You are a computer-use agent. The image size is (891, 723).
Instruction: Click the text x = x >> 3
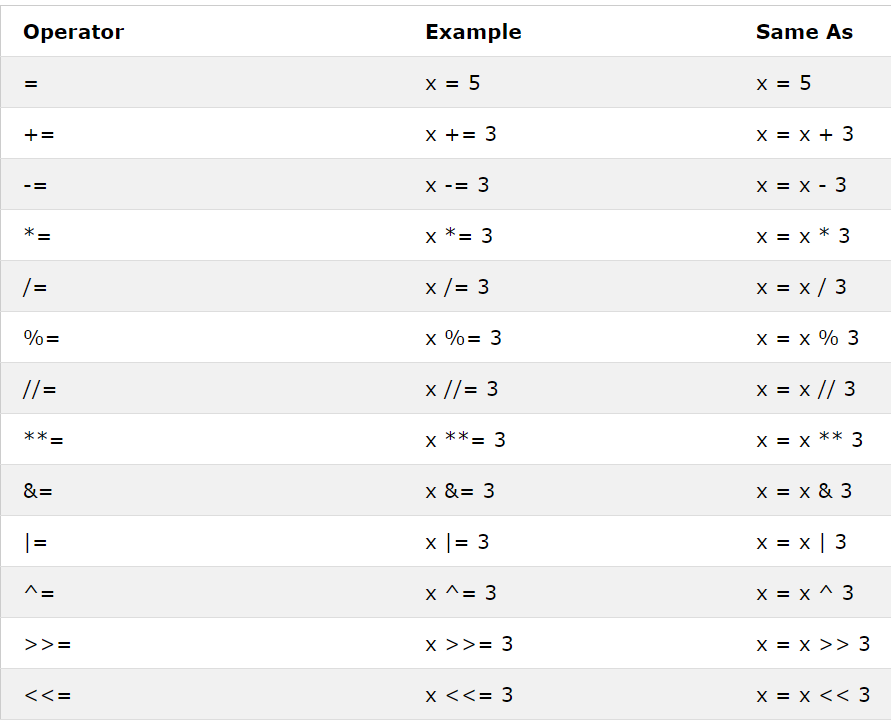pyautogui.click(x=813, y=644)
